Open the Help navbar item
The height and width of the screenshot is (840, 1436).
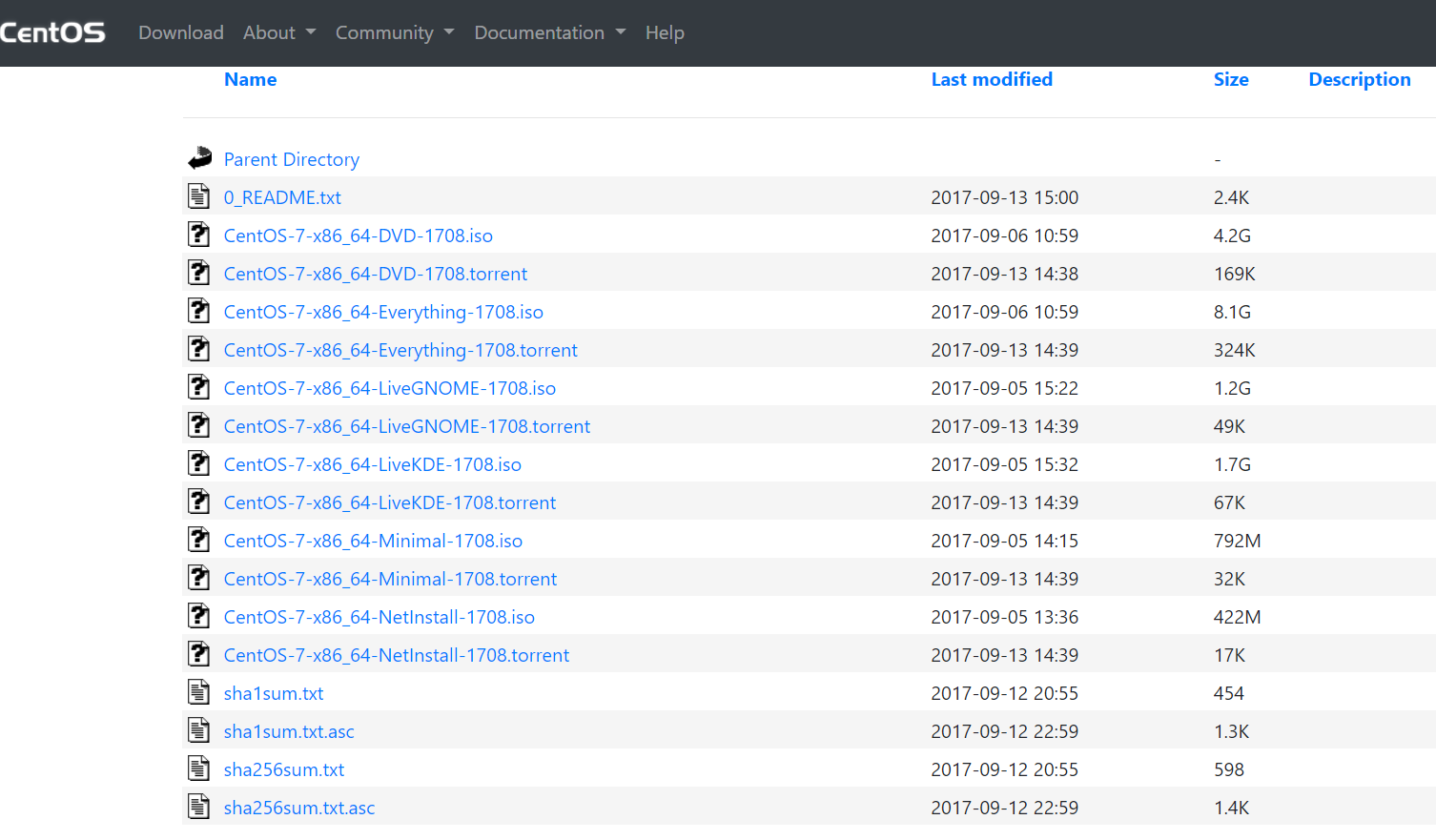(665, 32)
